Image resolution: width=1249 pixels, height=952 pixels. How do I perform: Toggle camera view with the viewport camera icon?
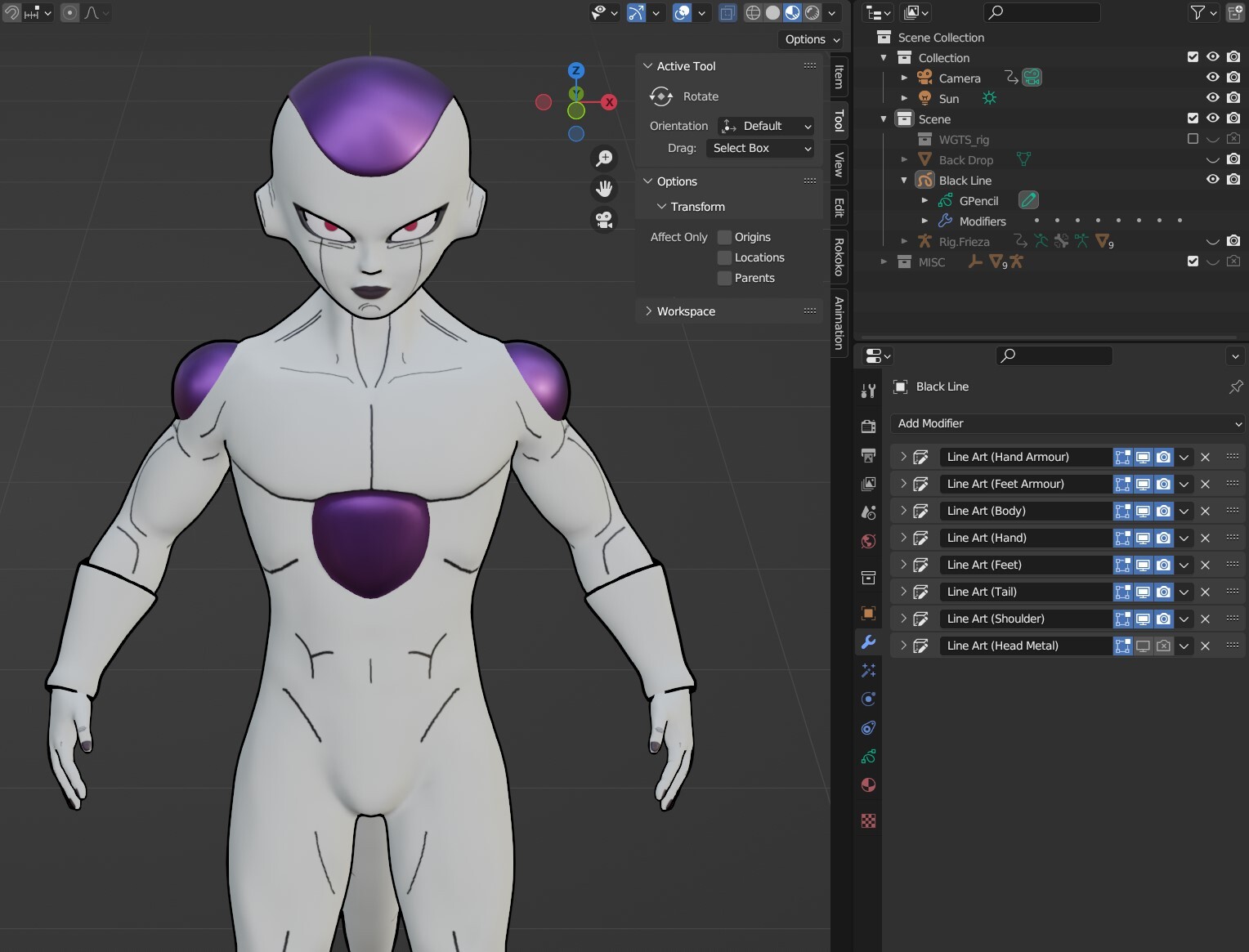point(604,220)
